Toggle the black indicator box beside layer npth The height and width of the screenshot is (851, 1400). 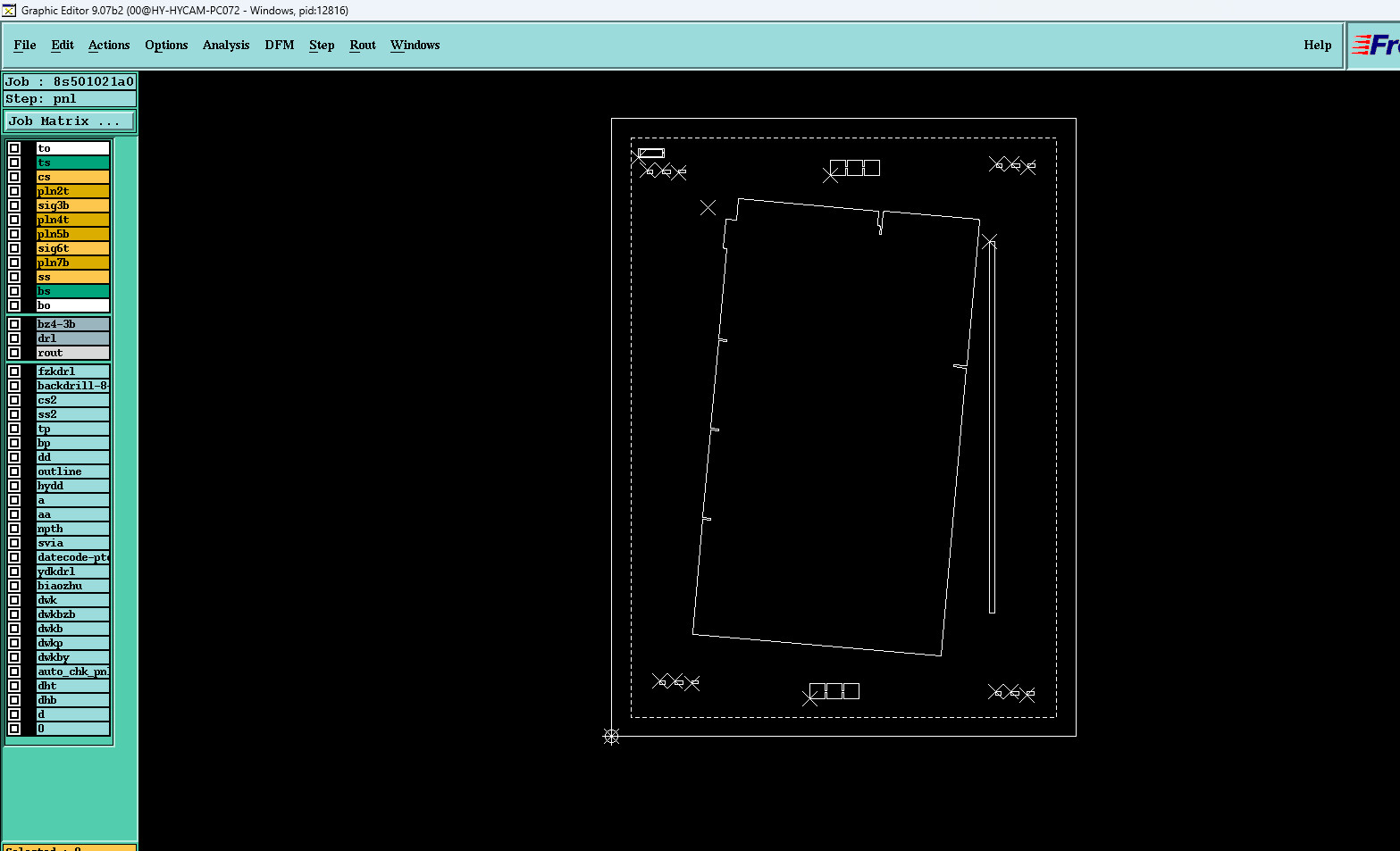[29, 529]
